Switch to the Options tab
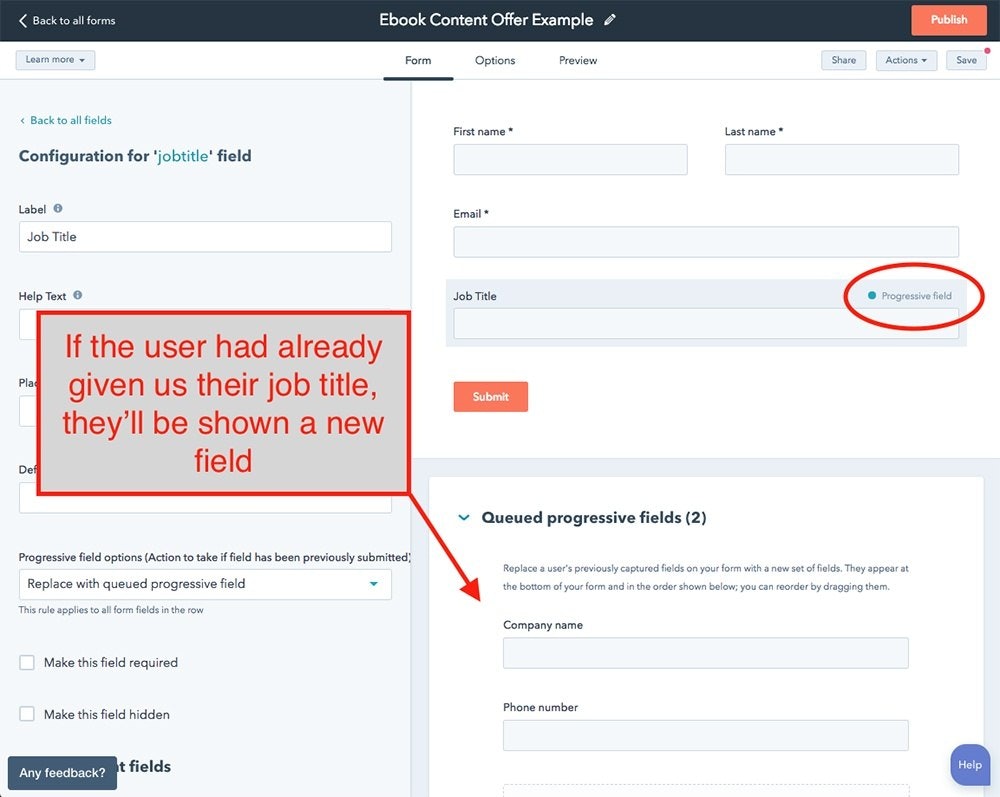Image resolution: width=1000 pixels, height=797 pixels. 495,61
